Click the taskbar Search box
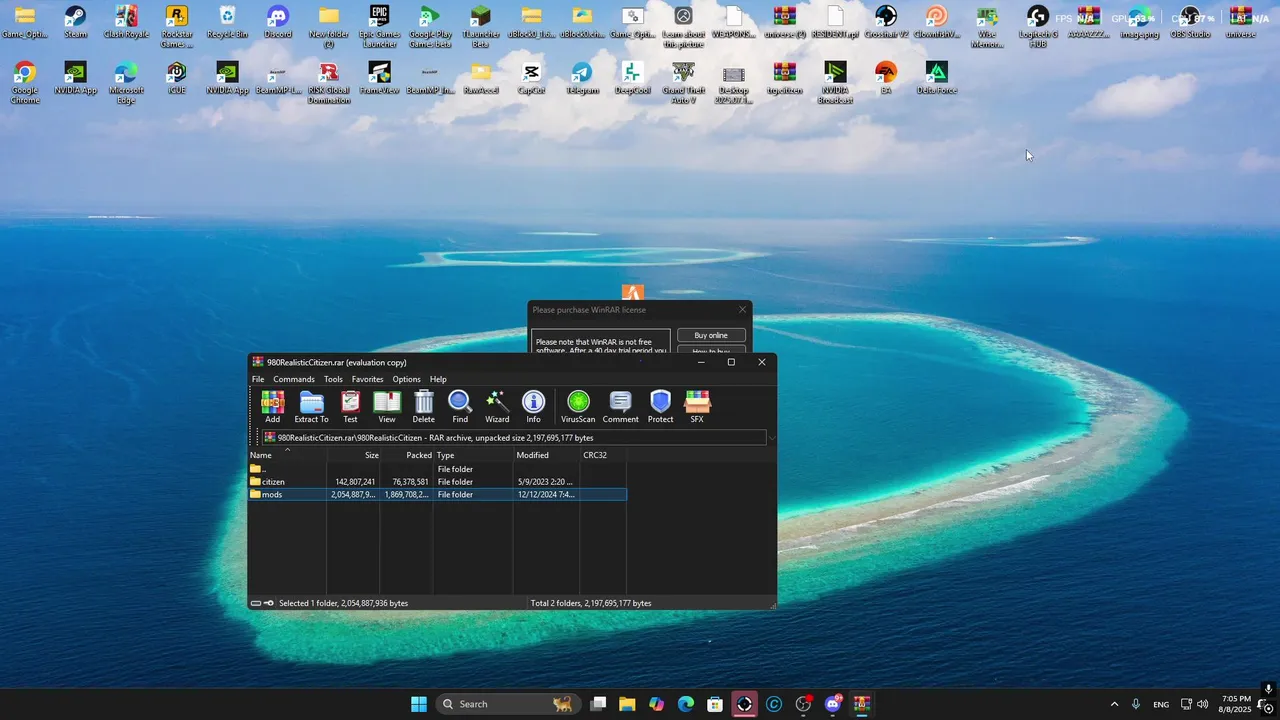Viewport: 1280px width, 720px height. click(507, 704)
